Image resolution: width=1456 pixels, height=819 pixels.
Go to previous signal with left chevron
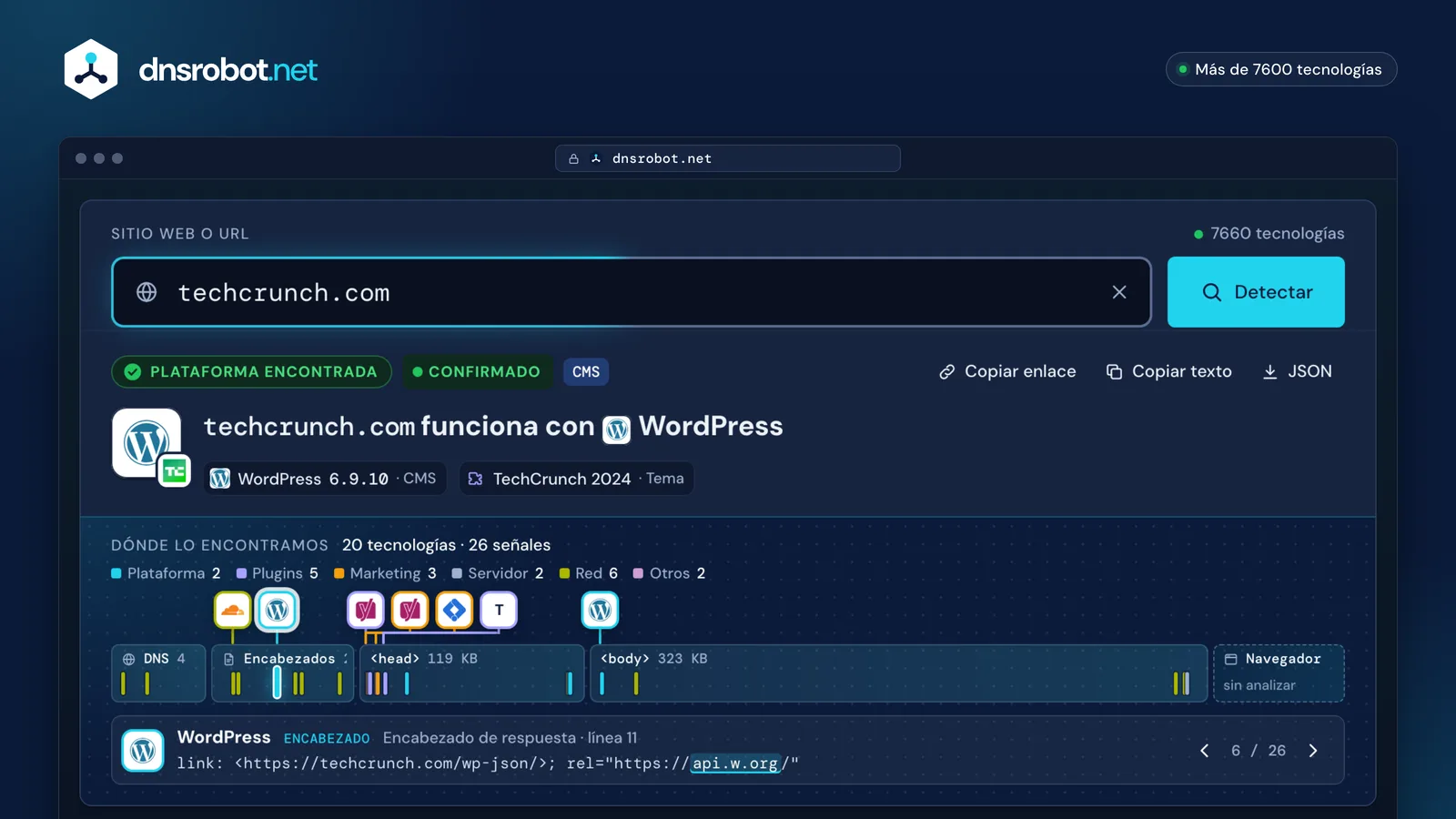coord(1205,751)
